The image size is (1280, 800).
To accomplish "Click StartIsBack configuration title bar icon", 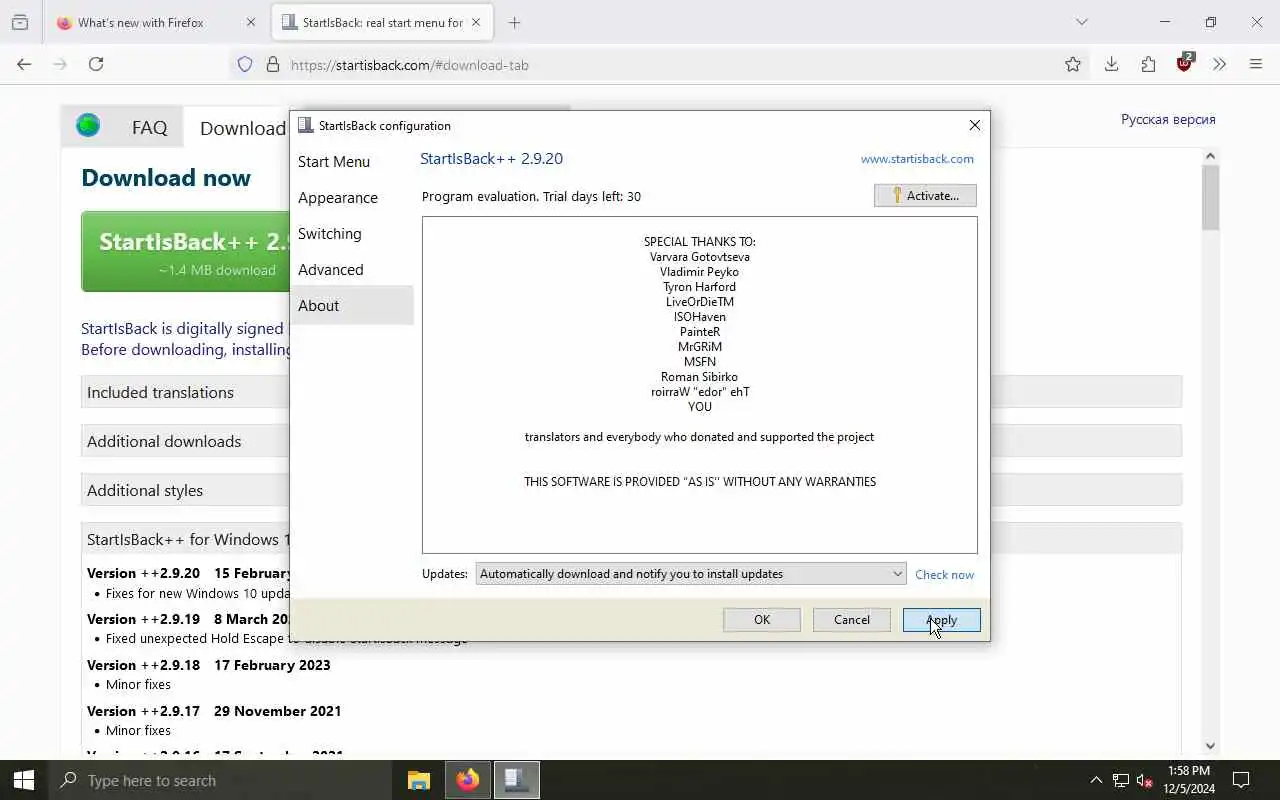I will coord(306,125).
